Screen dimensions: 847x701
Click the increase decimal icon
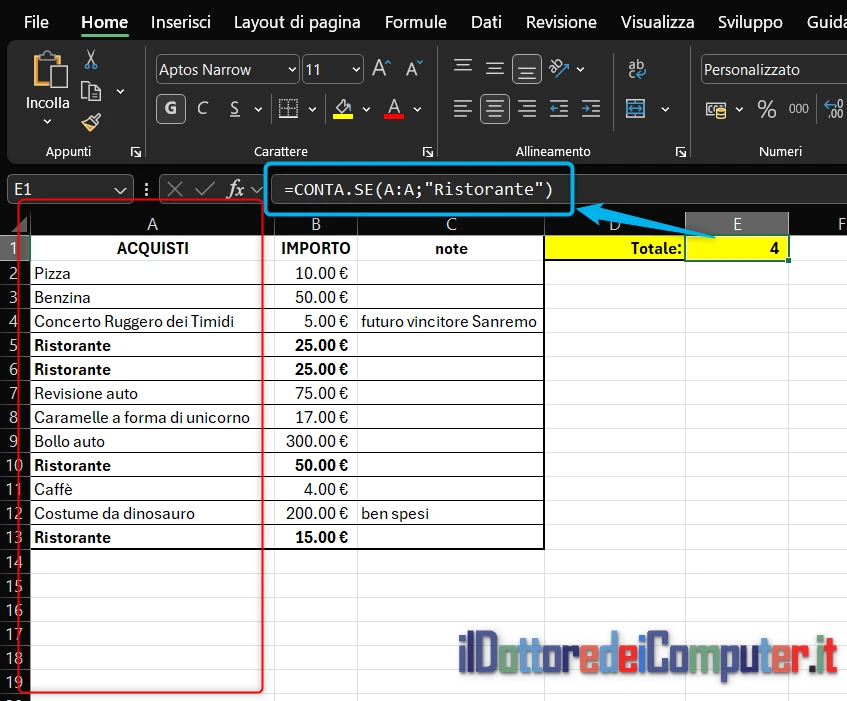(833, 109)
